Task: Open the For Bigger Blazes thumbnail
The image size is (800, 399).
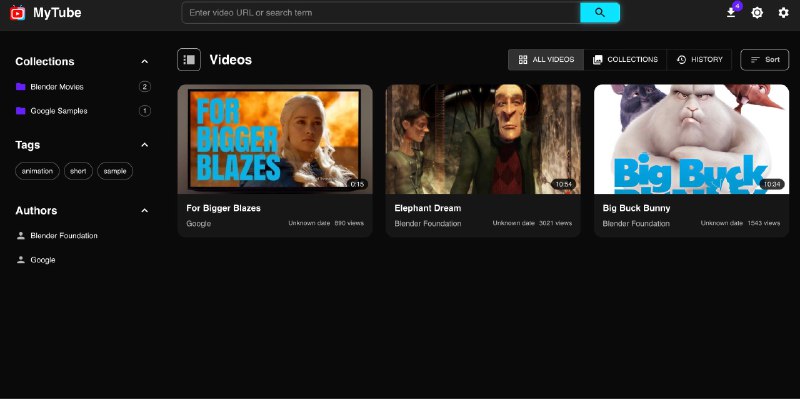Action: (275, 139)
